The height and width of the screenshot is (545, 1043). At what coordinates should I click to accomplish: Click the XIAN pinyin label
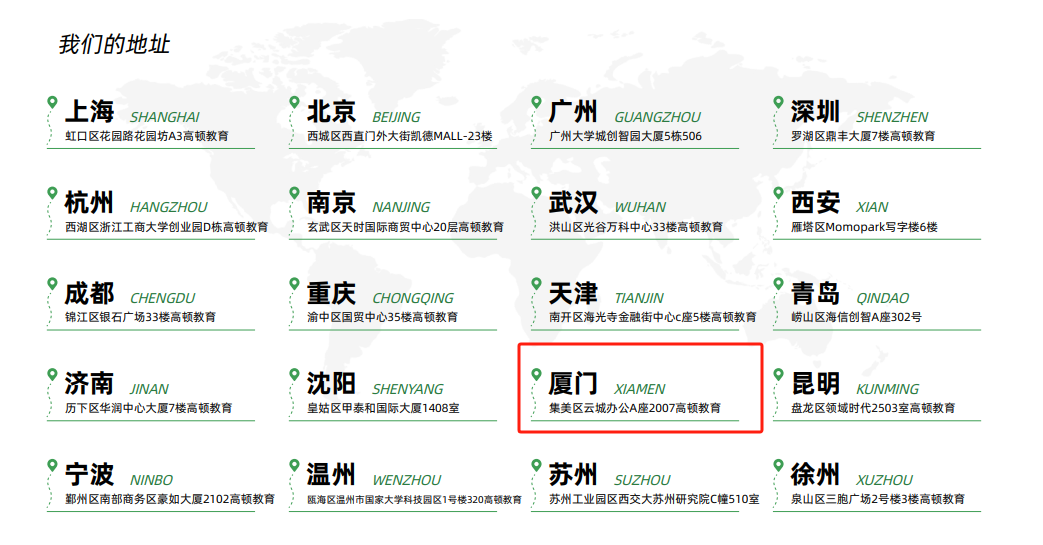point(872,207)
